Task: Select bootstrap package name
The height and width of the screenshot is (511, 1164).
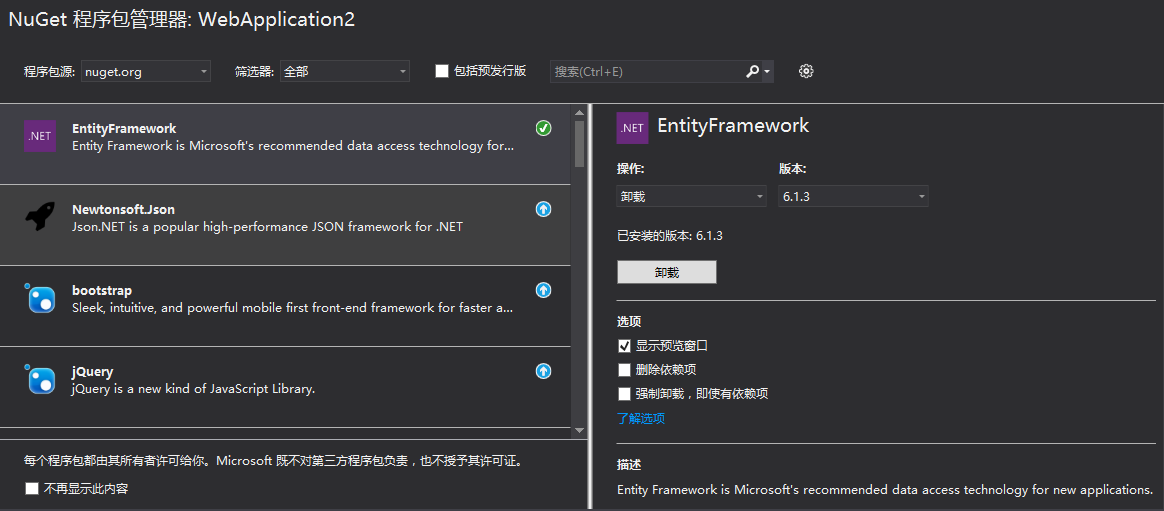Action: click(102, 290)
